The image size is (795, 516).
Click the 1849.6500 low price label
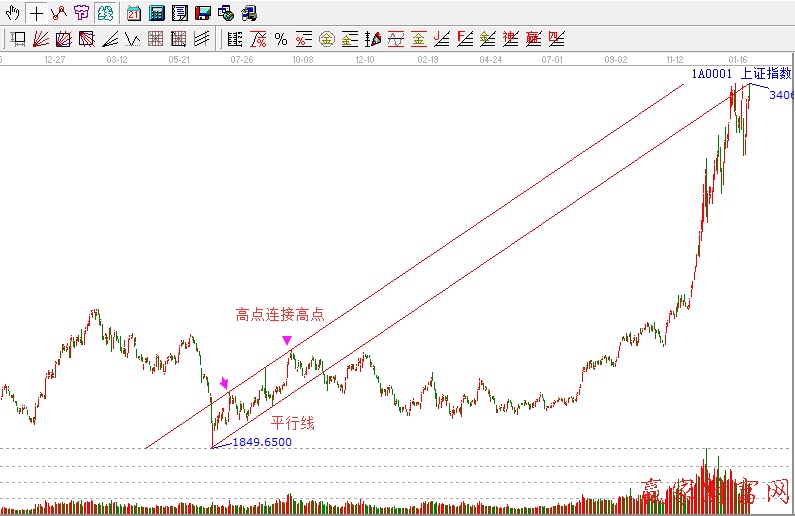[262, 442]
